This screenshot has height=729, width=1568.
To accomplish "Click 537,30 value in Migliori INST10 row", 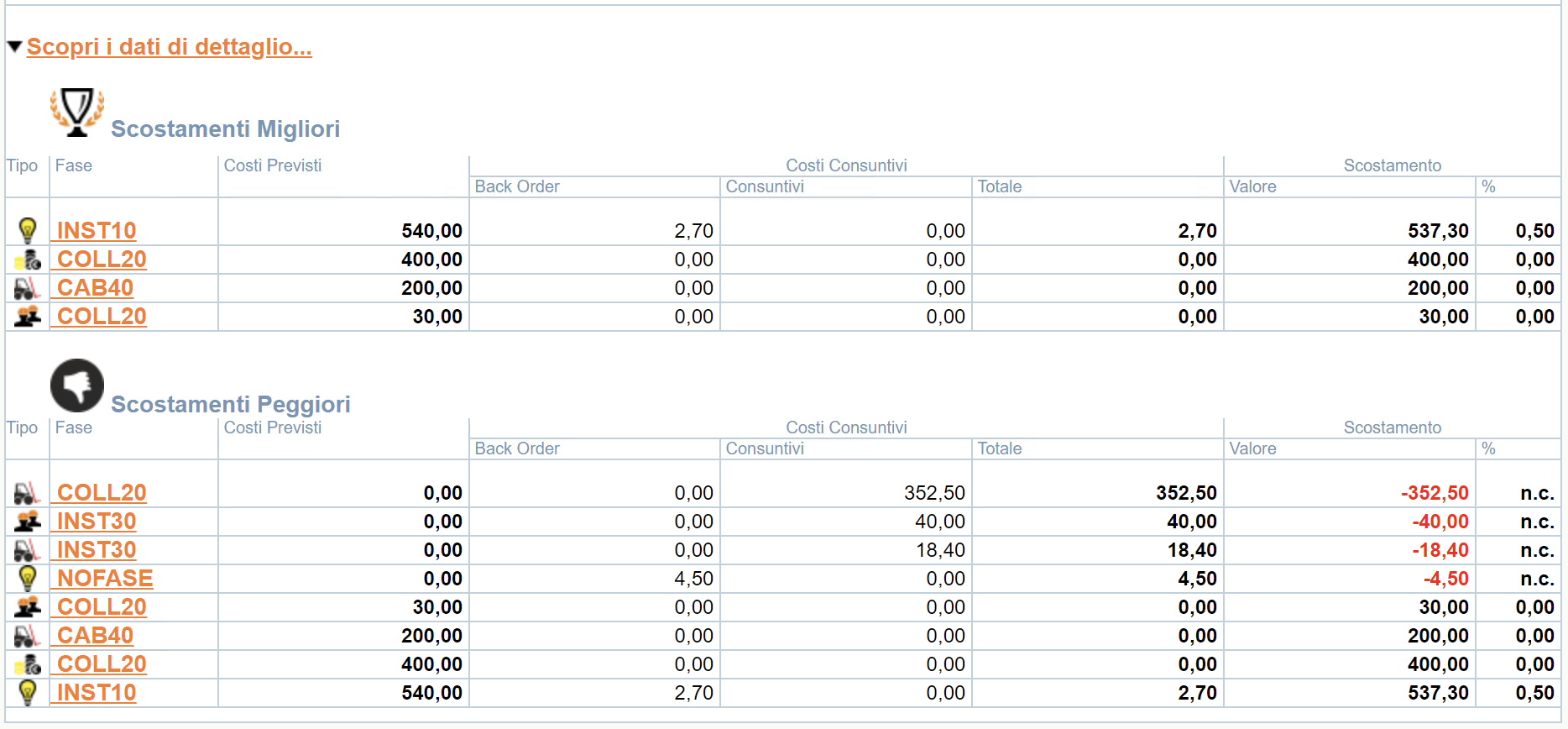I will pyautogui.click(x=1438, y=231).
